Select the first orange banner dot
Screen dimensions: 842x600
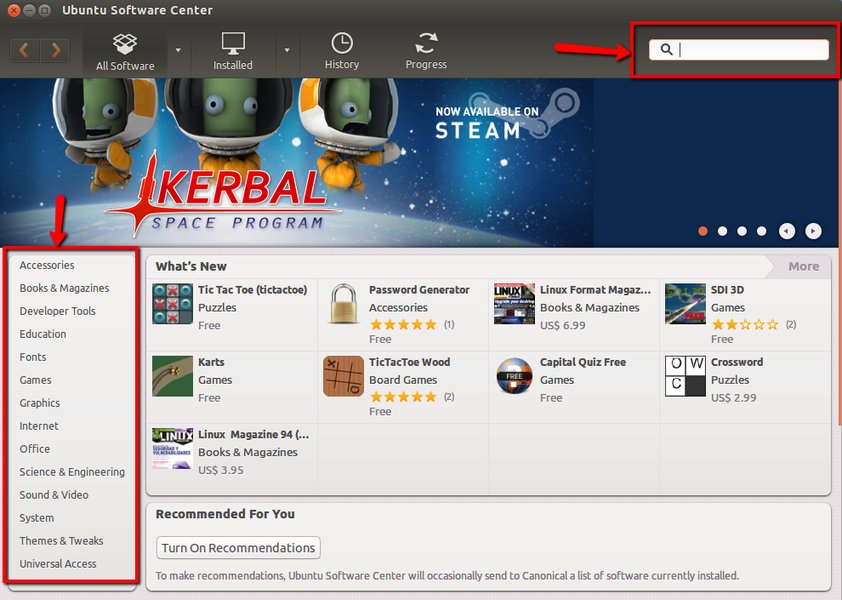(x=702, y=231)
